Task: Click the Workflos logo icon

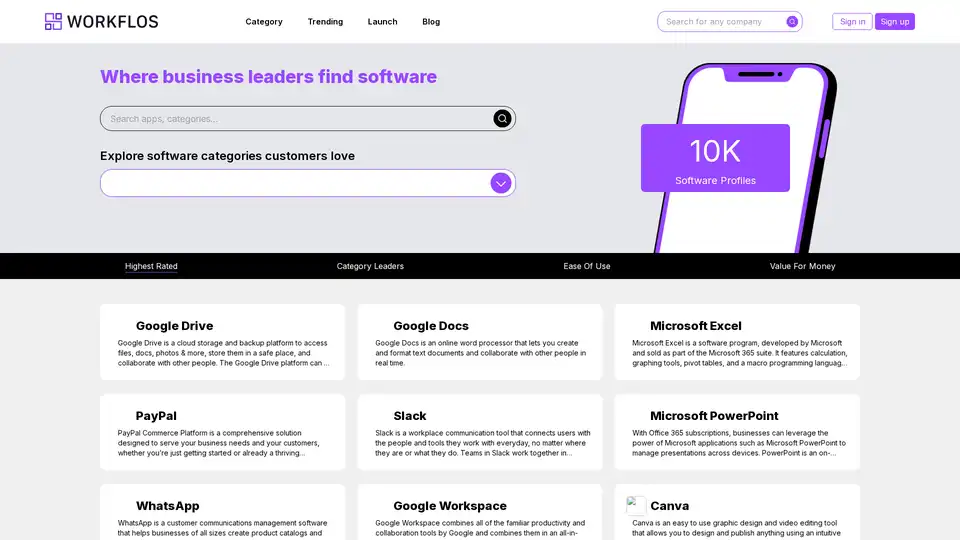Action: click(54, 21)
